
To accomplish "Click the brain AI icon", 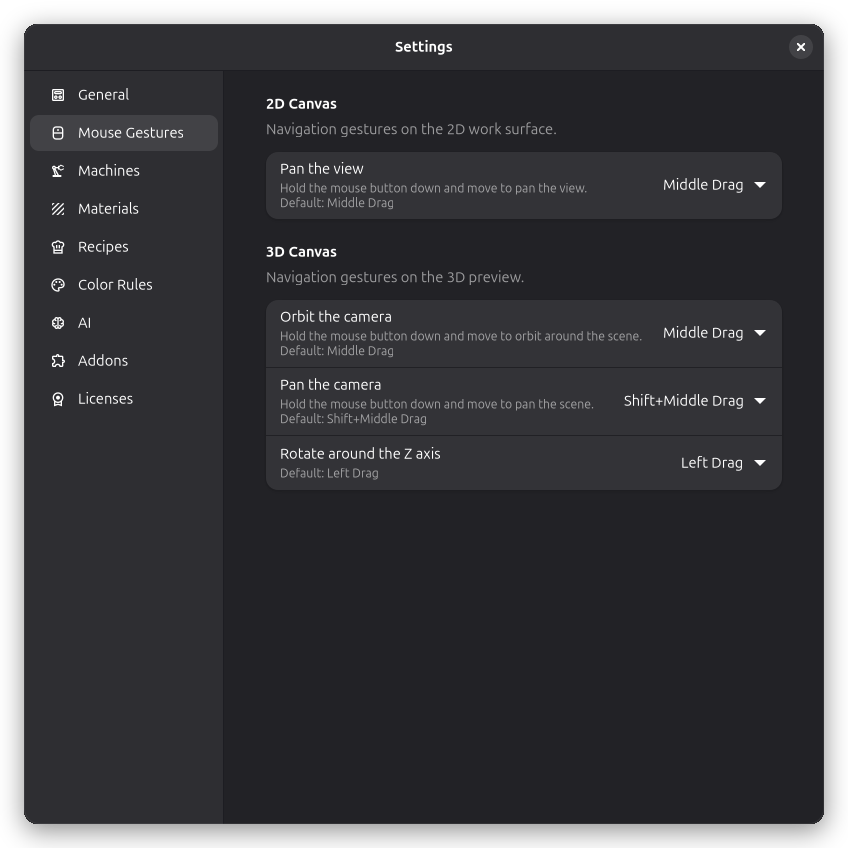I will 58,323.
